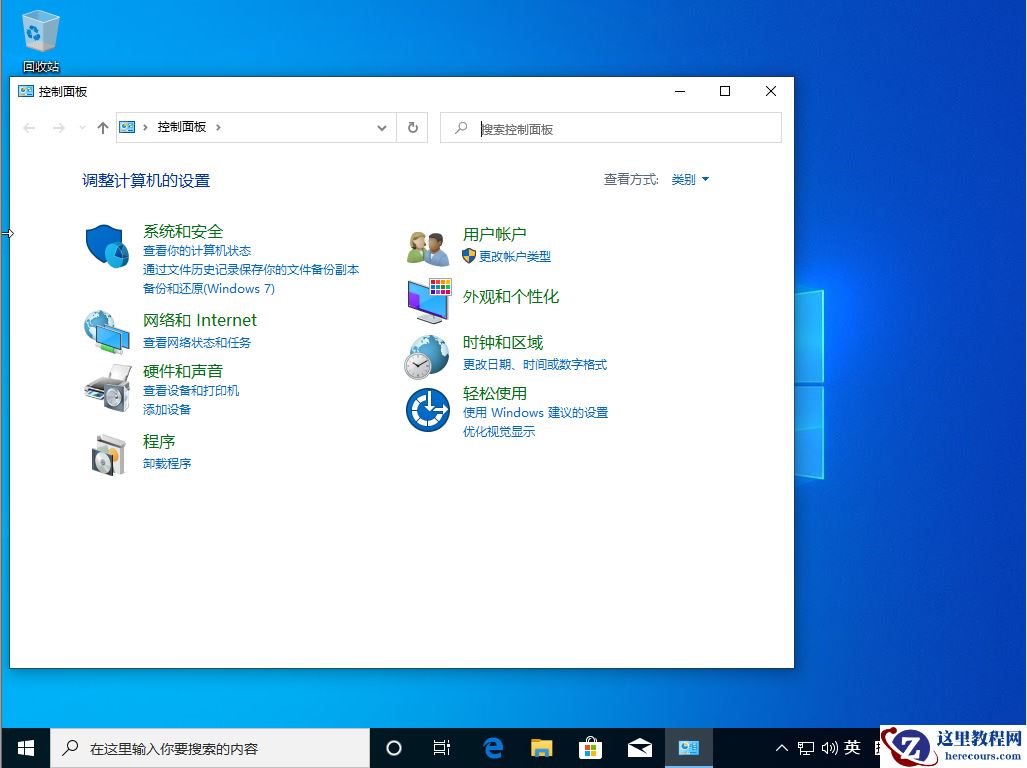Open the 时钟和区域 clock icon
The width and height of the screenshot is (1027, 768).
tap(427, 355)
